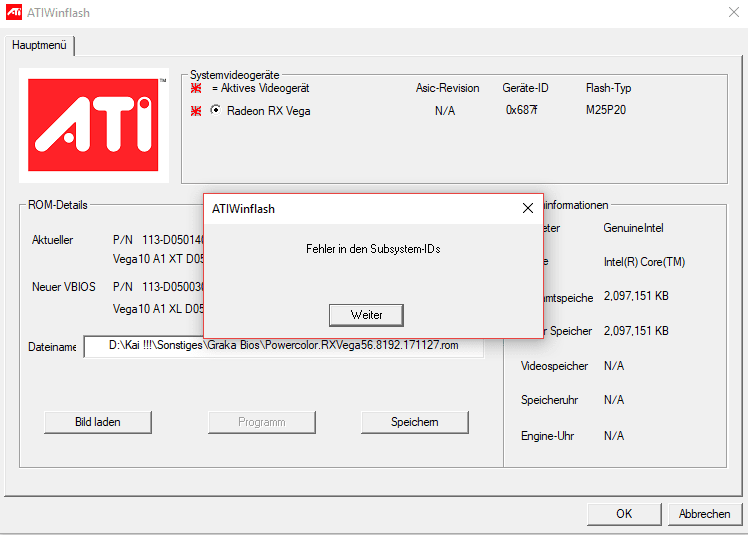Click the Fehler in den Subsystem-IDs message
Image resolution: width=748 pixels, height=535 pixels.
coord(373,249)
